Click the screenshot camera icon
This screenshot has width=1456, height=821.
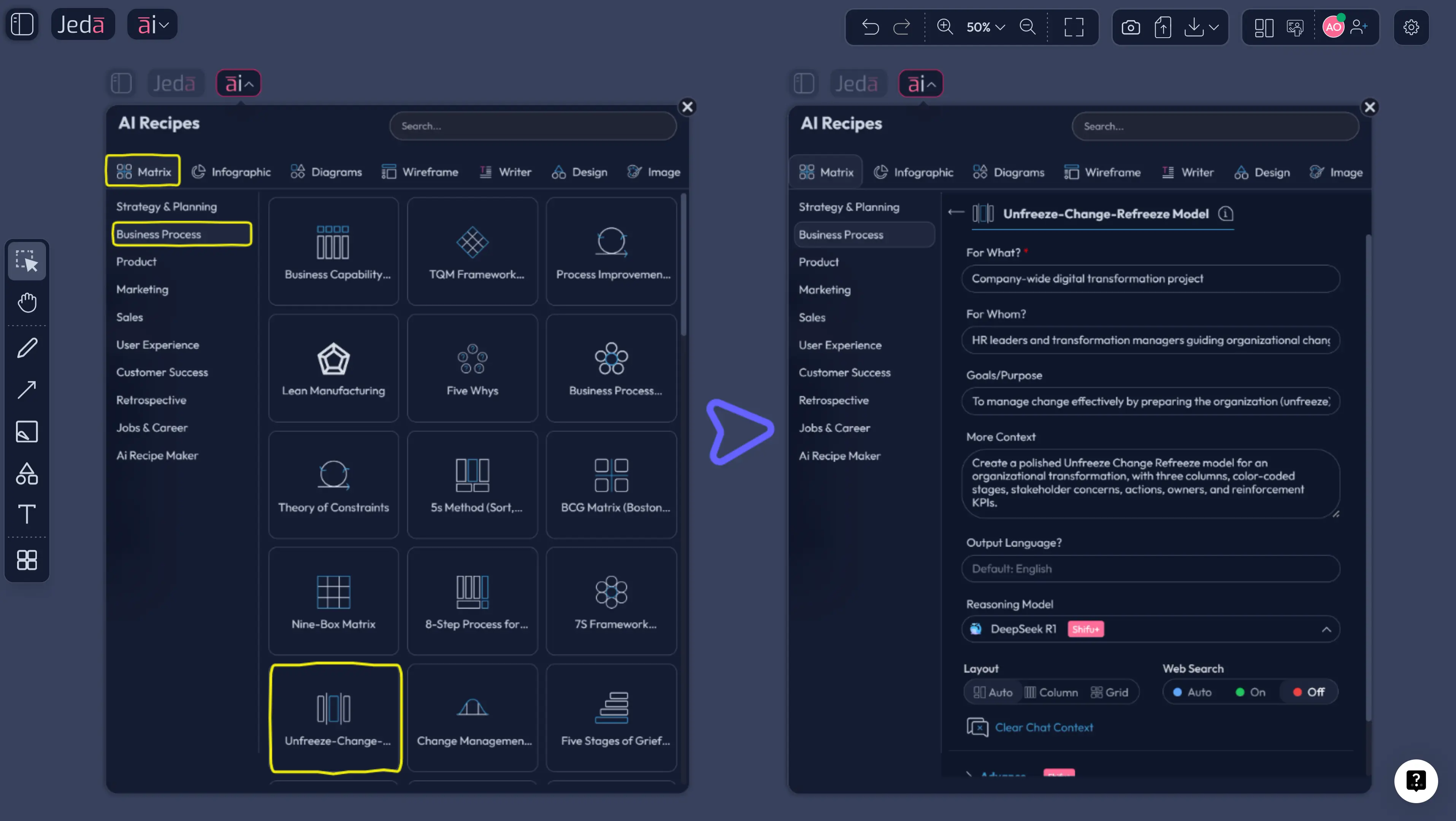[1131, 27]
